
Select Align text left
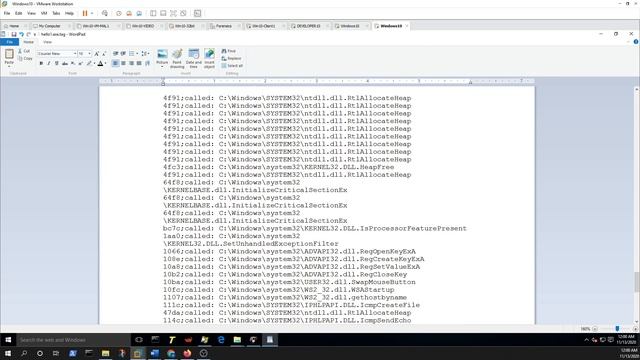point(116,63)
